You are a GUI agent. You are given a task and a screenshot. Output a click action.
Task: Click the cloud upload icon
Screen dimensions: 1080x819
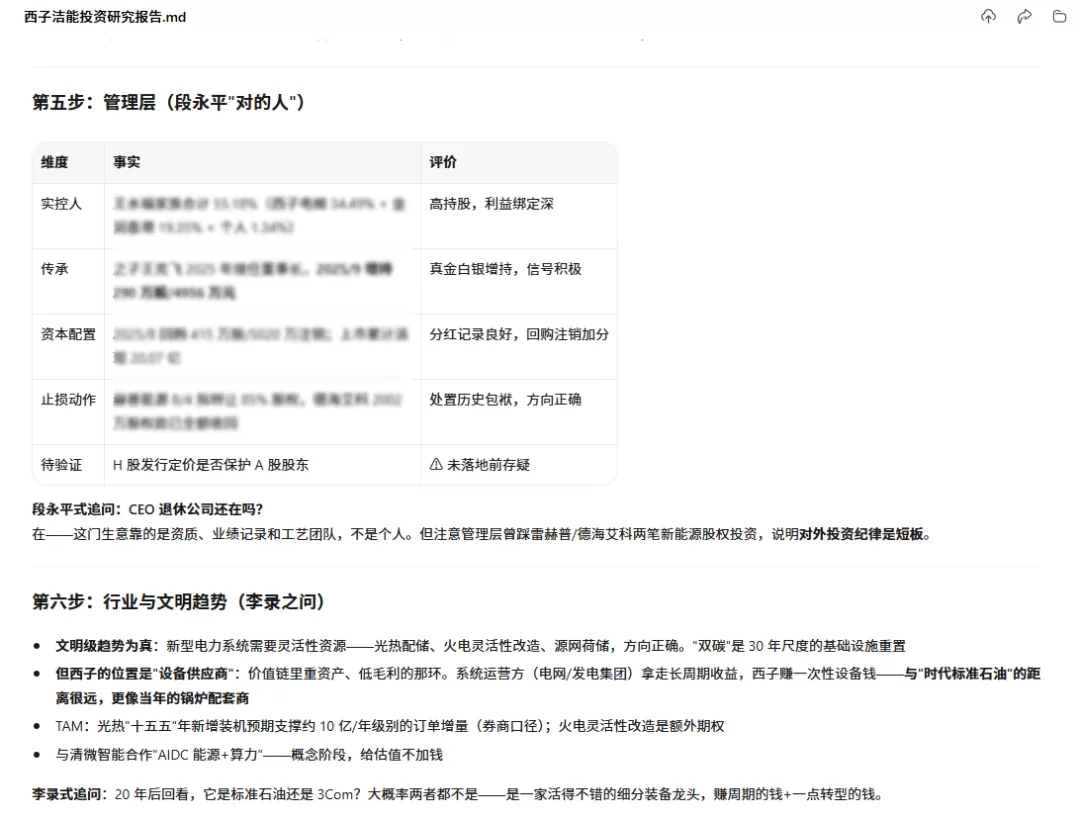pos(988,17)
